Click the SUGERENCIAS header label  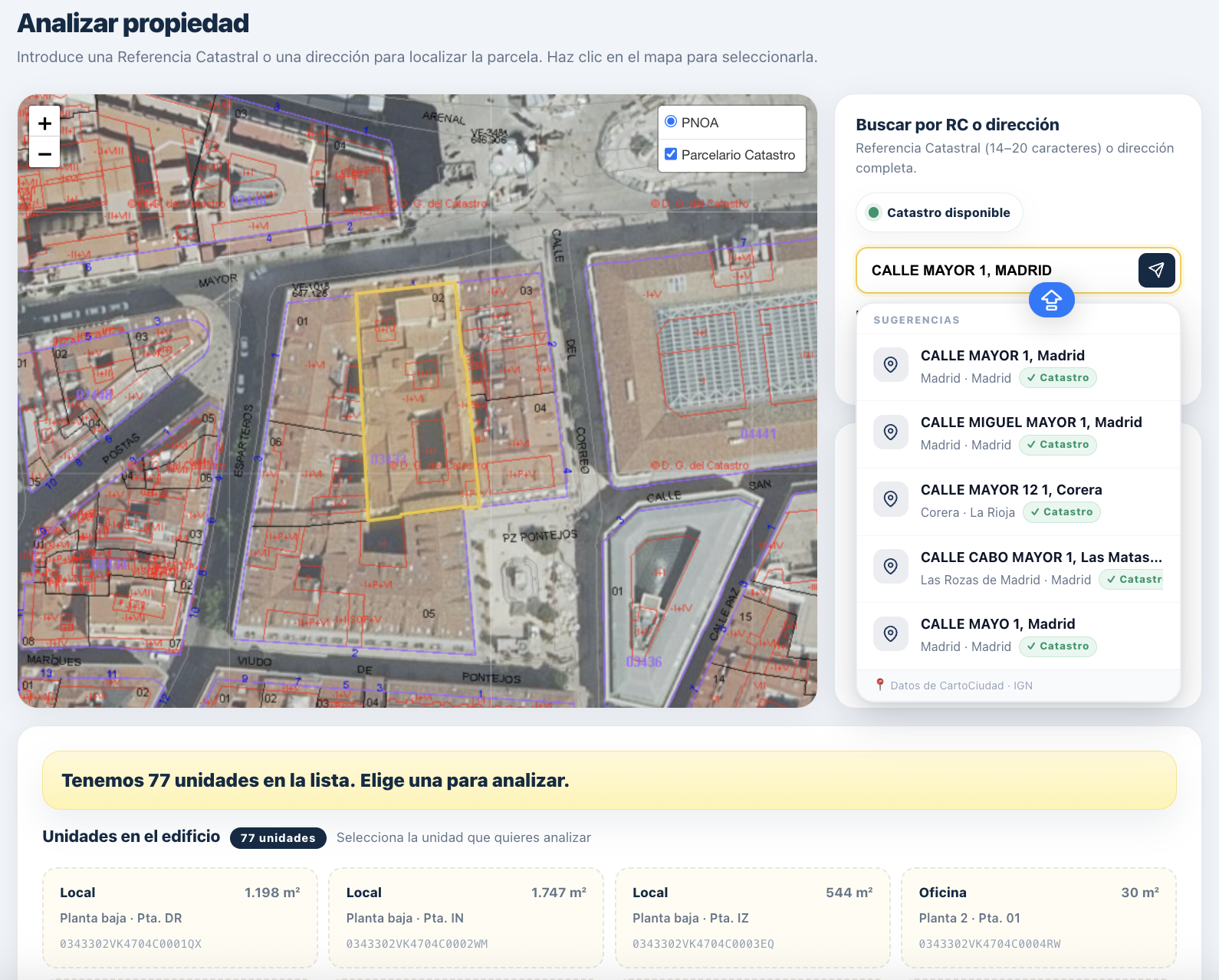(916, 320)
